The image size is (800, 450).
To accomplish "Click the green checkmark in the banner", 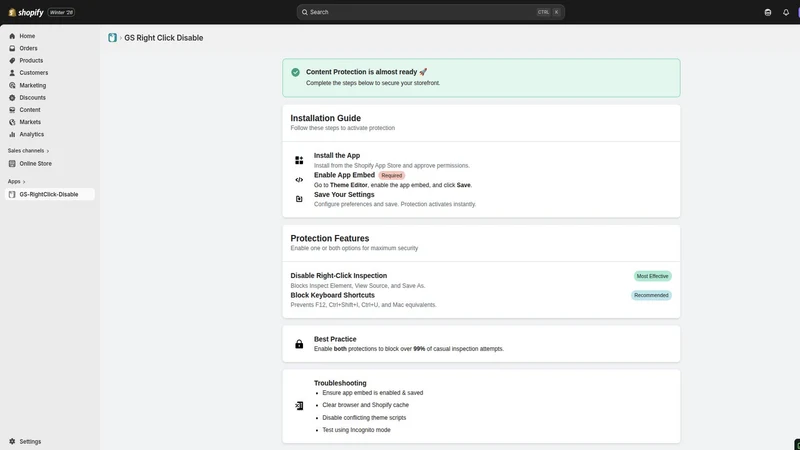I will [295, 72].
